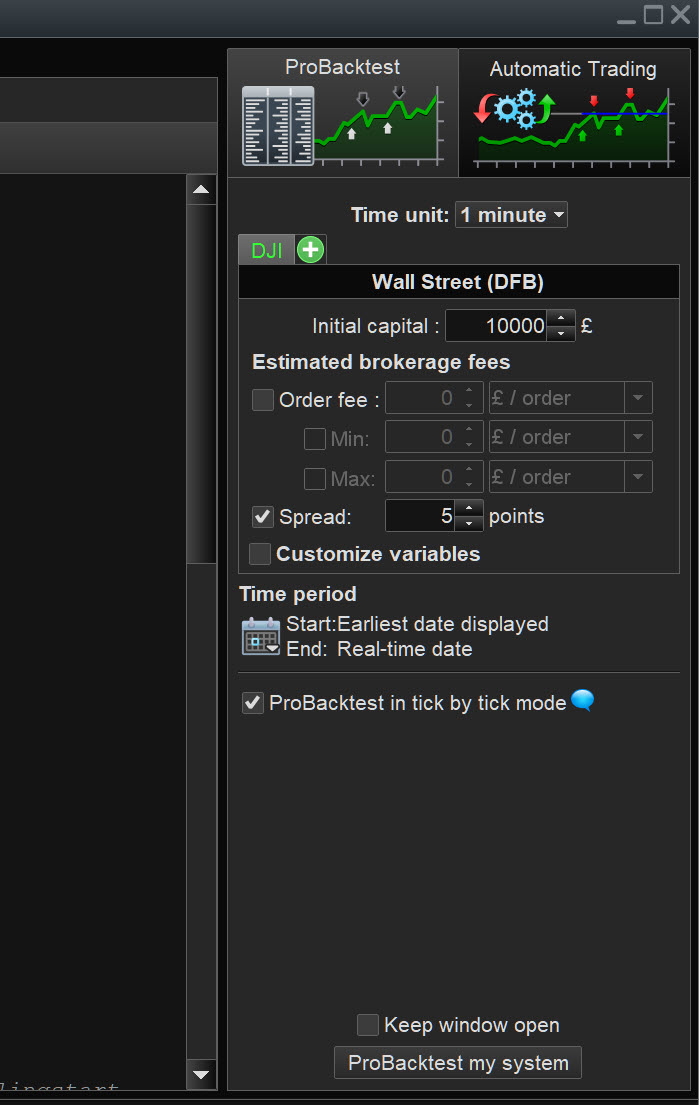Enable Customize variables checkbox

[260, 554]
